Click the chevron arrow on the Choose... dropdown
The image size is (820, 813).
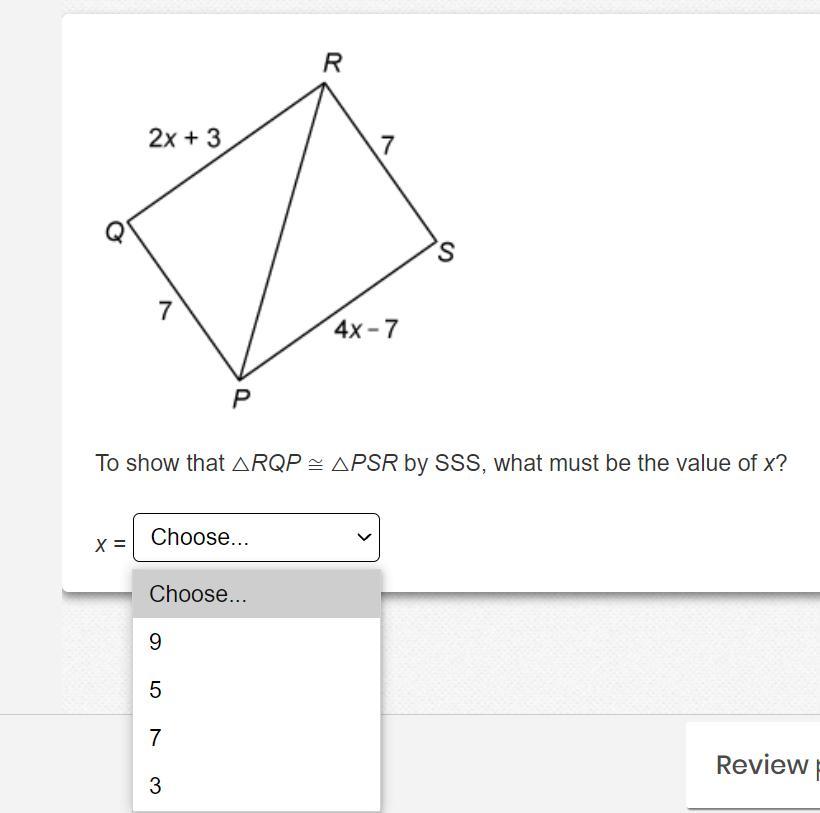pos(364,537)
